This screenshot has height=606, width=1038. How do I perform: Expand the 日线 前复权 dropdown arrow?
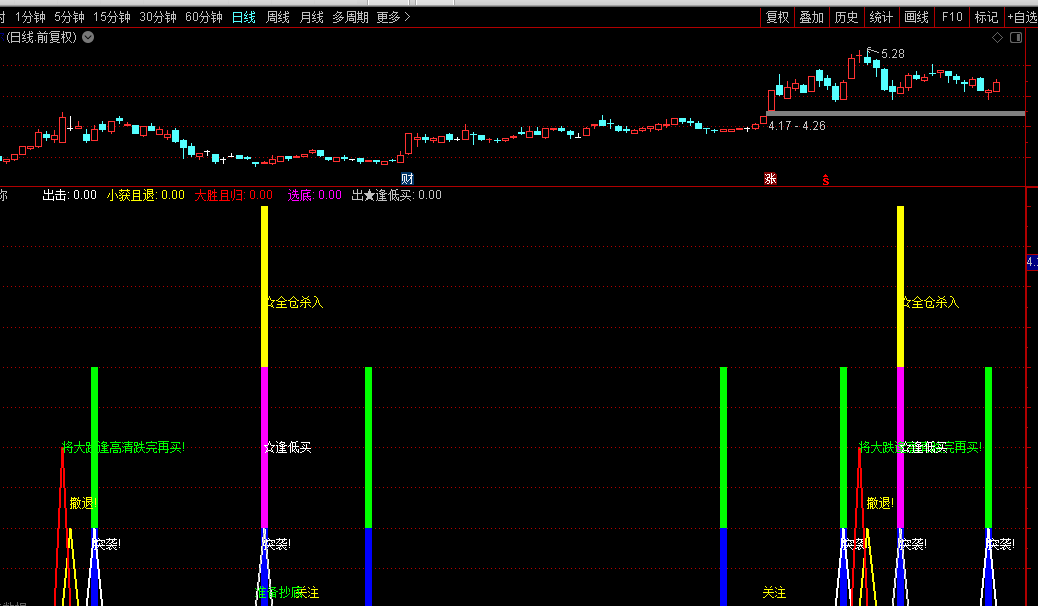(88, 38)
